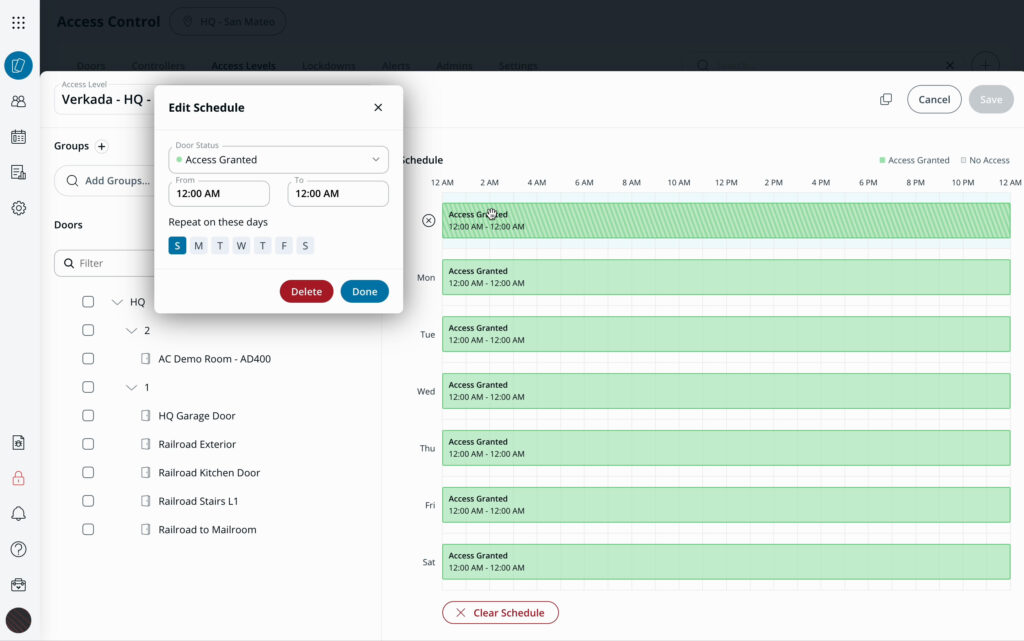The image size is (1024, 641).
Task: Open the help question mark icon
Action: [x=18, y=549]
